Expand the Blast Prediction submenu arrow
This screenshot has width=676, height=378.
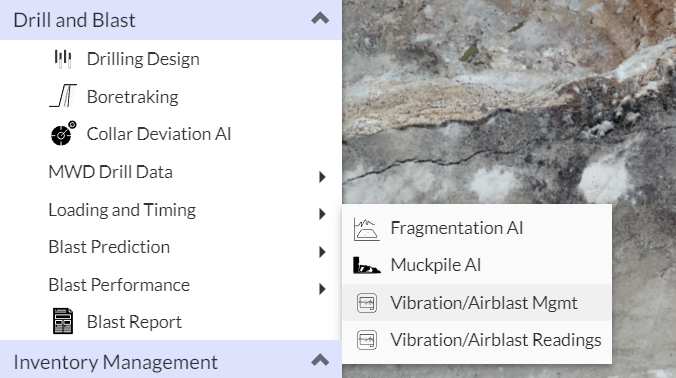pyautogui.click(x=322, y=252)
